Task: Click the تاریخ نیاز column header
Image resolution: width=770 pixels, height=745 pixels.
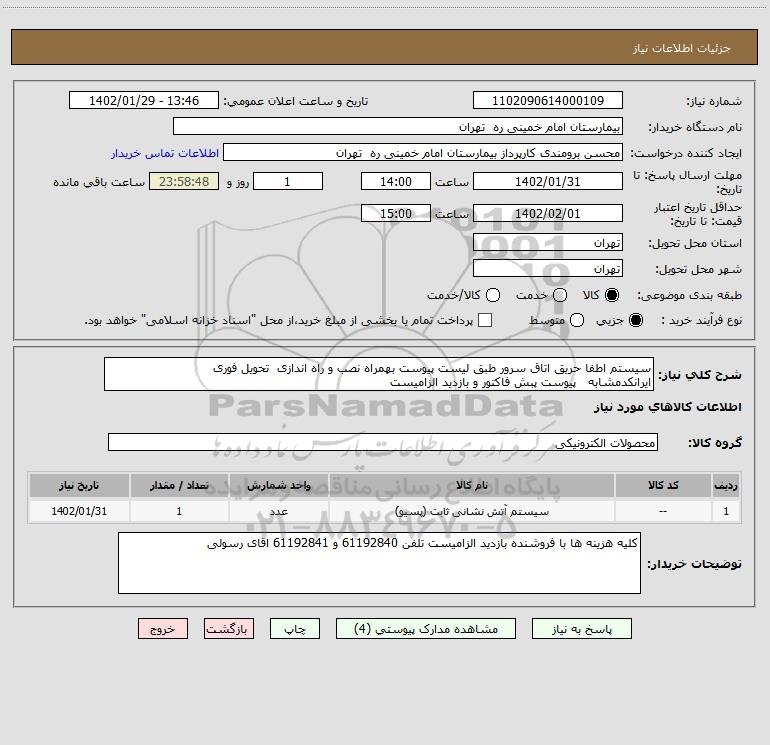Action: click(79, 485)
